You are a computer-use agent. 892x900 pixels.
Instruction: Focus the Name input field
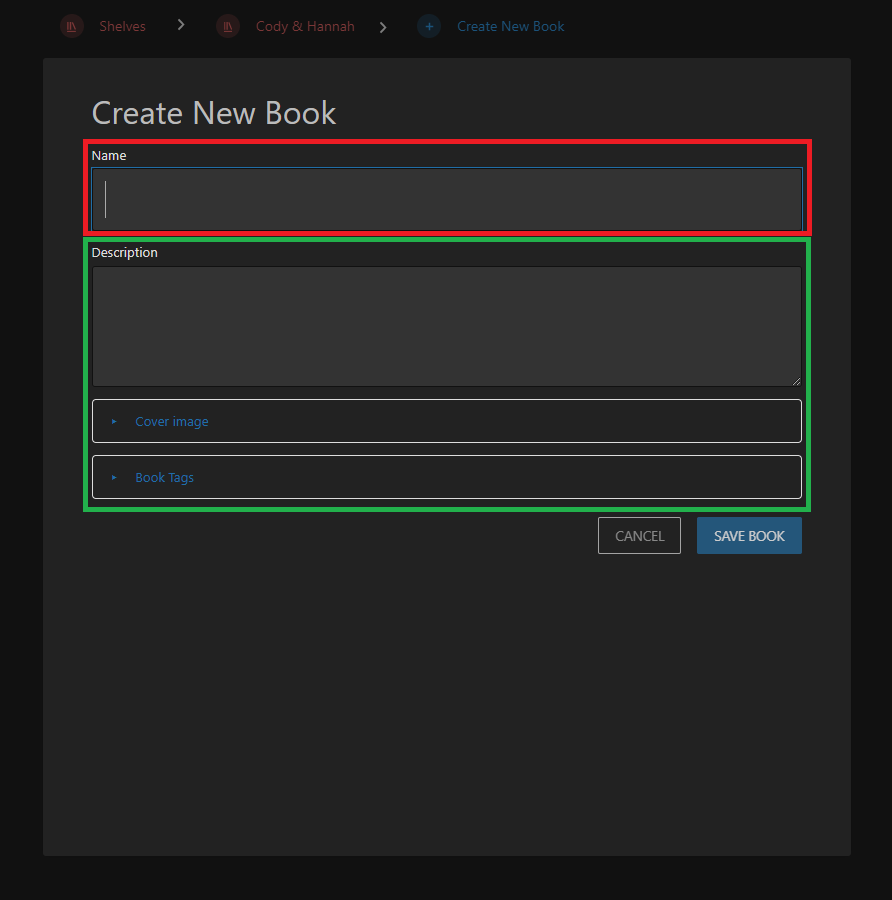coord(446,199)
